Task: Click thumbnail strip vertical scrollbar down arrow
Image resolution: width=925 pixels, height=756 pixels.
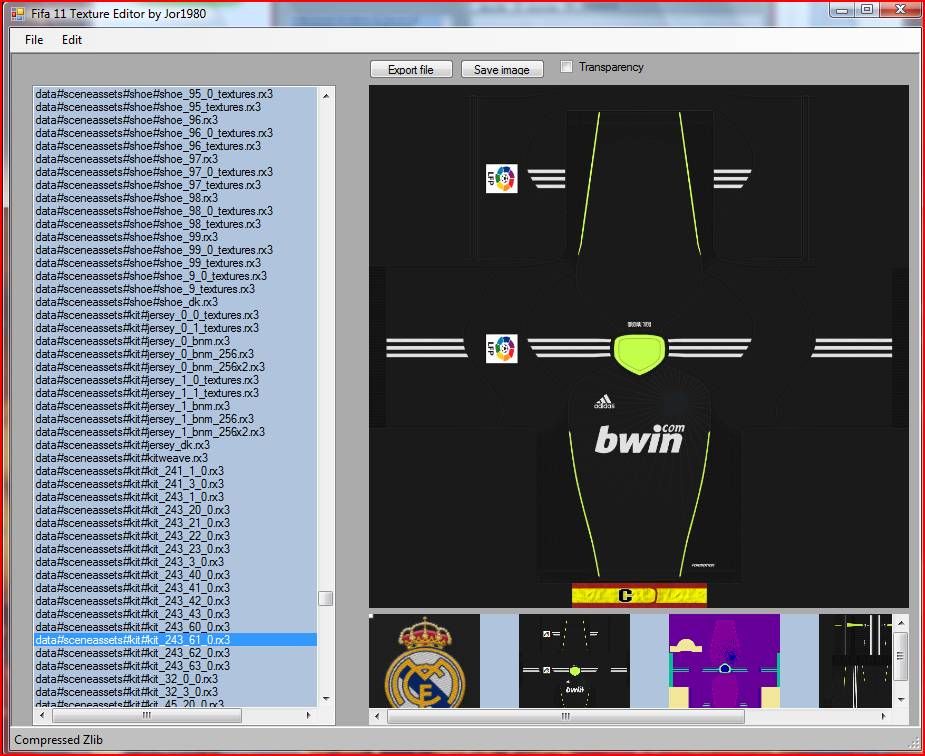Action: 900,699
